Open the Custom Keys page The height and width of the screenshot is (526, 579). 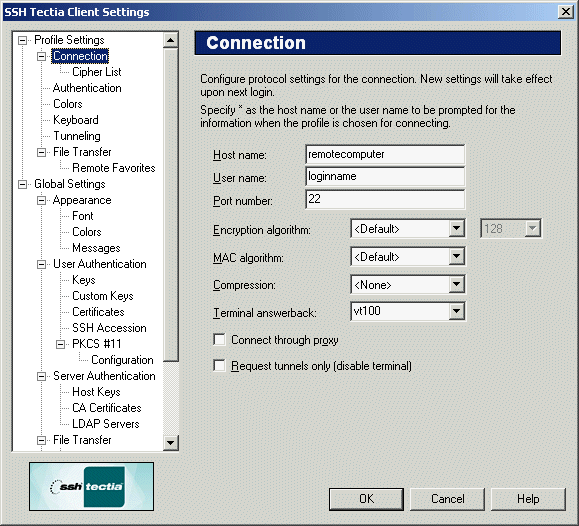tap(103, 296)
